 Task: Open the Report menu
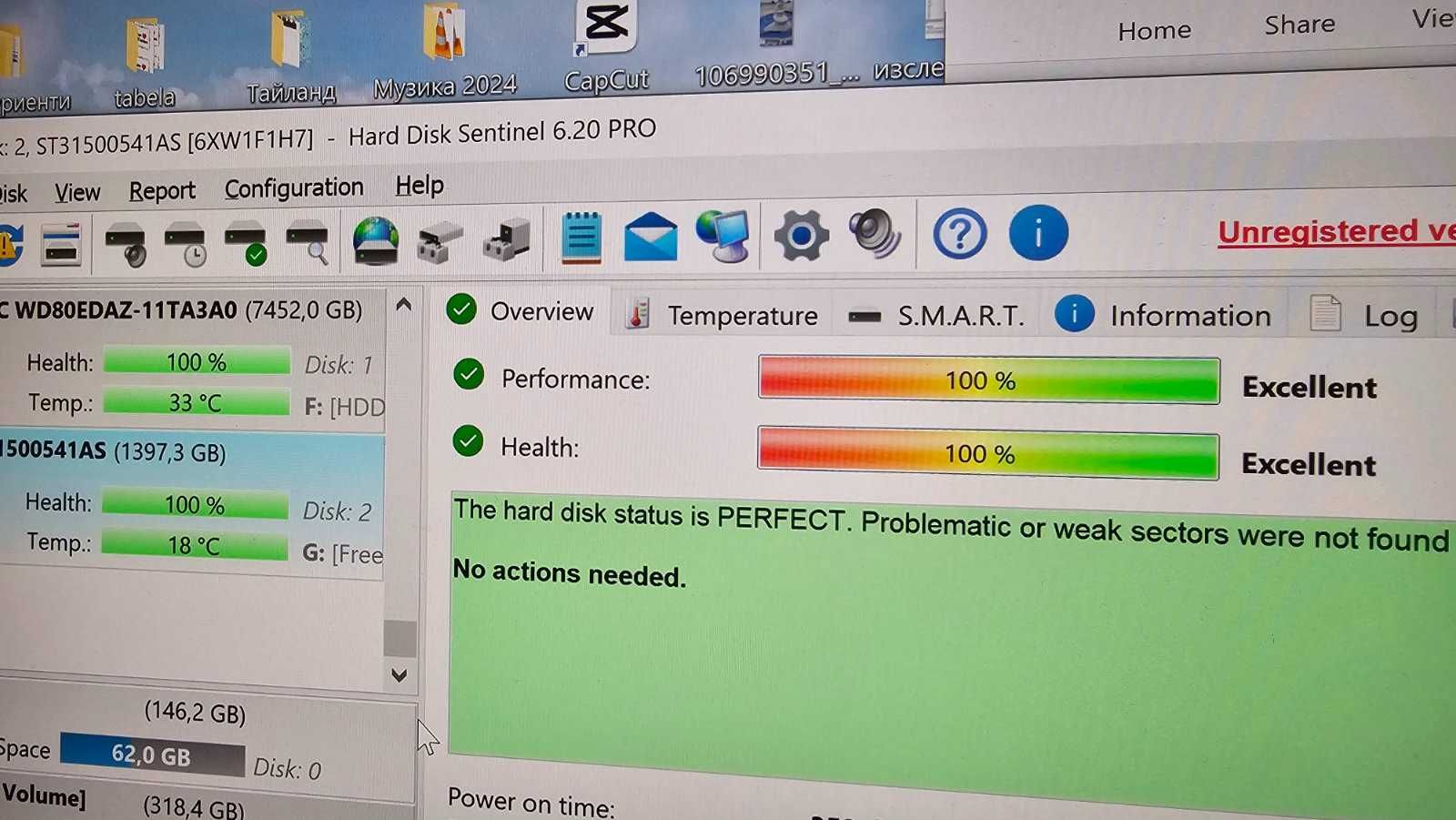[x=162, y=191]
